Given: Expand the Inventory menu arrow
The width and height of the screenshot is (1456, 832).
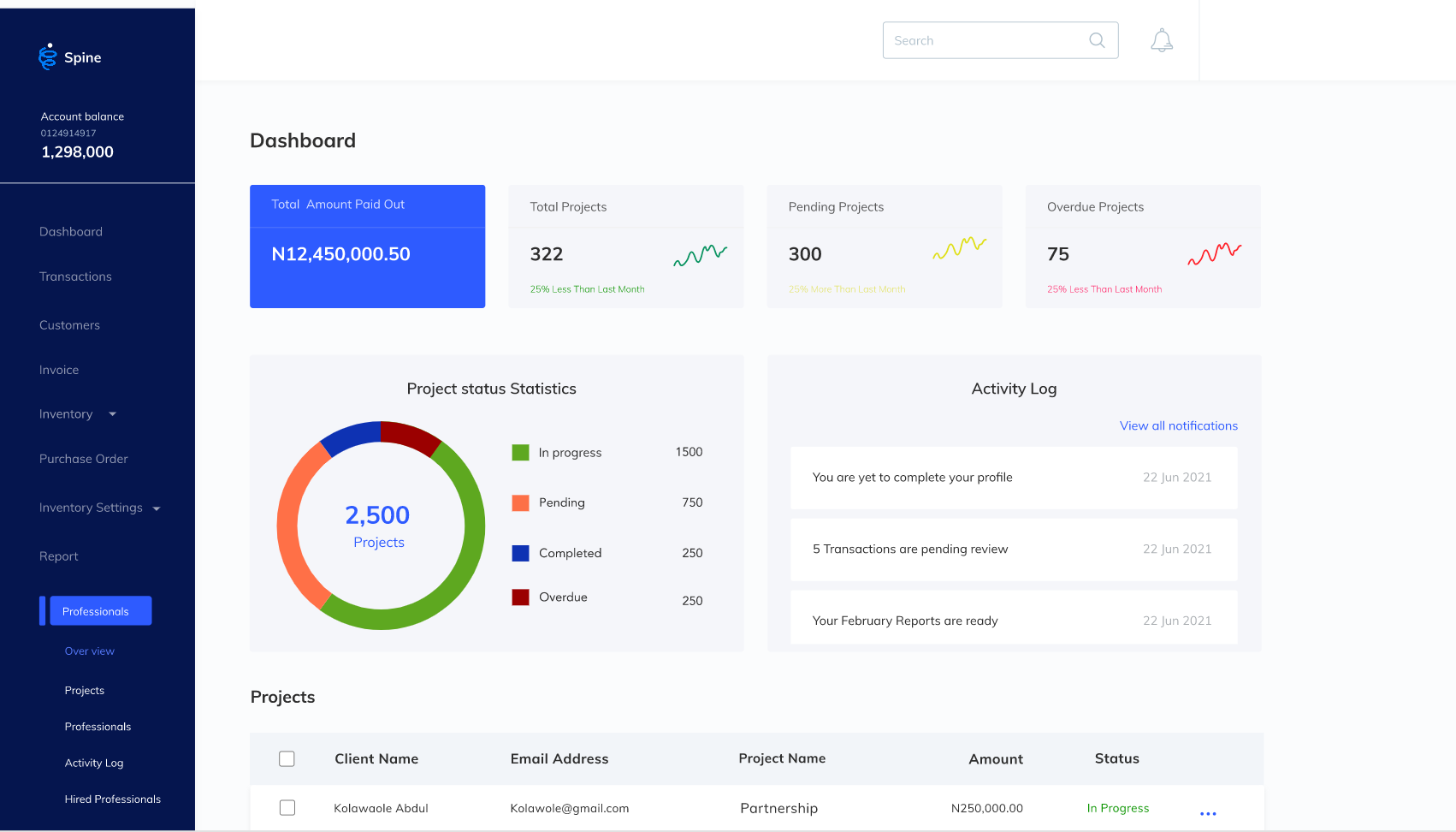Looking at the screenshot, I should click(112, 414).
